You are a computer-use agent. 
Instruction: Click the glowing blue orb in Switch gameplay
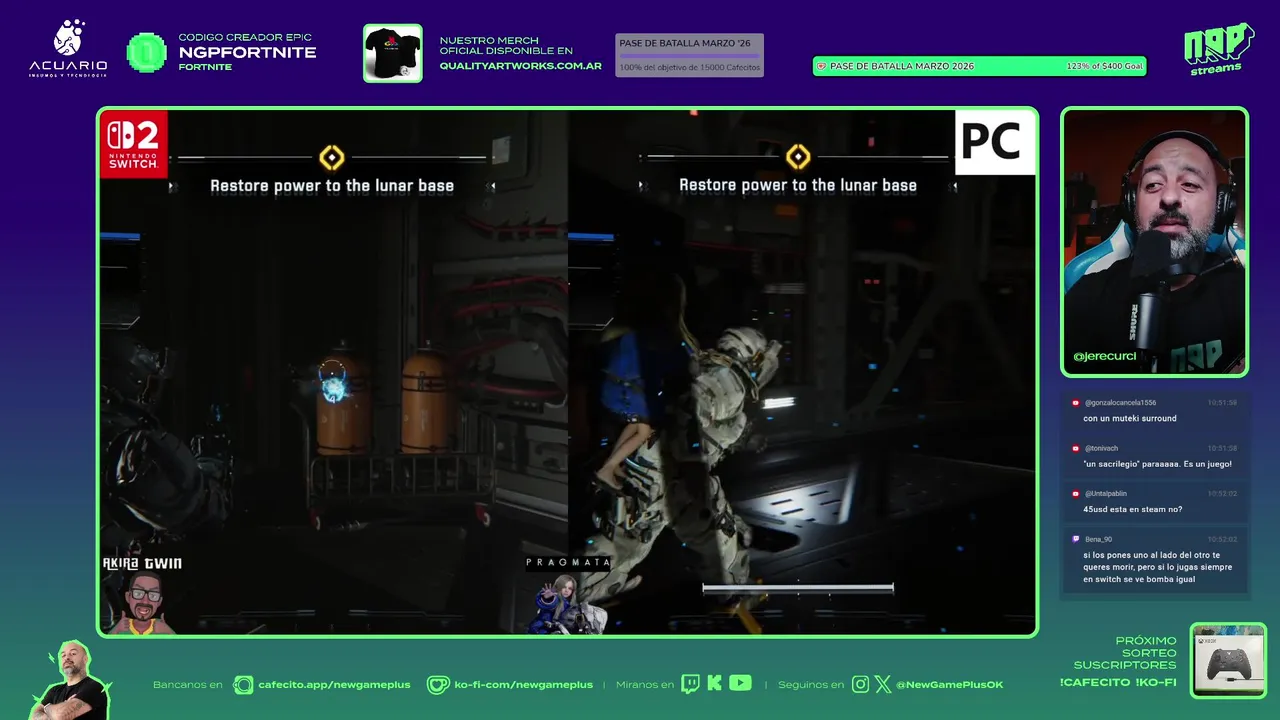click(x=333, y=384)
